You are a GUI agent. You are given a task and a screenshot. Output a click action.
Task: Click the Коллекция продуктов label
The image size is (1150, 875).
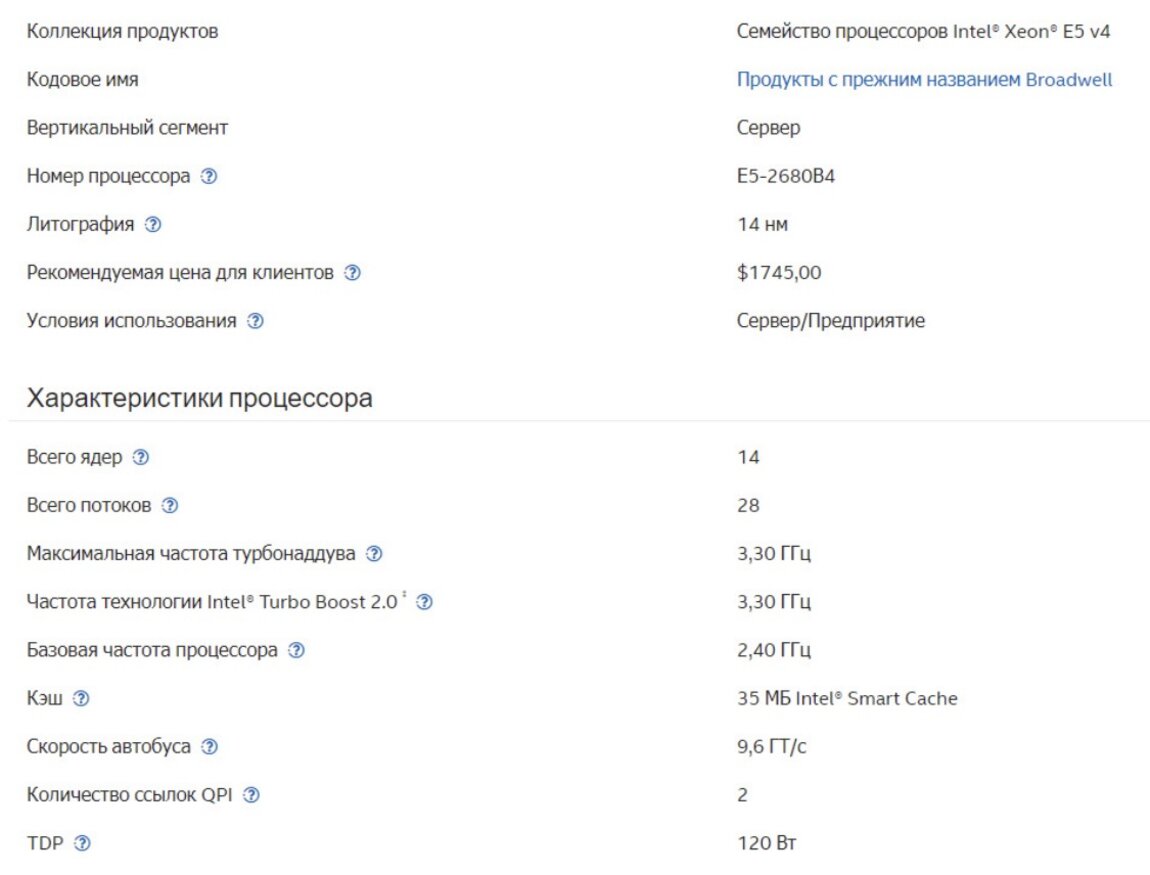pyautogui.click(x=123, y=31)
